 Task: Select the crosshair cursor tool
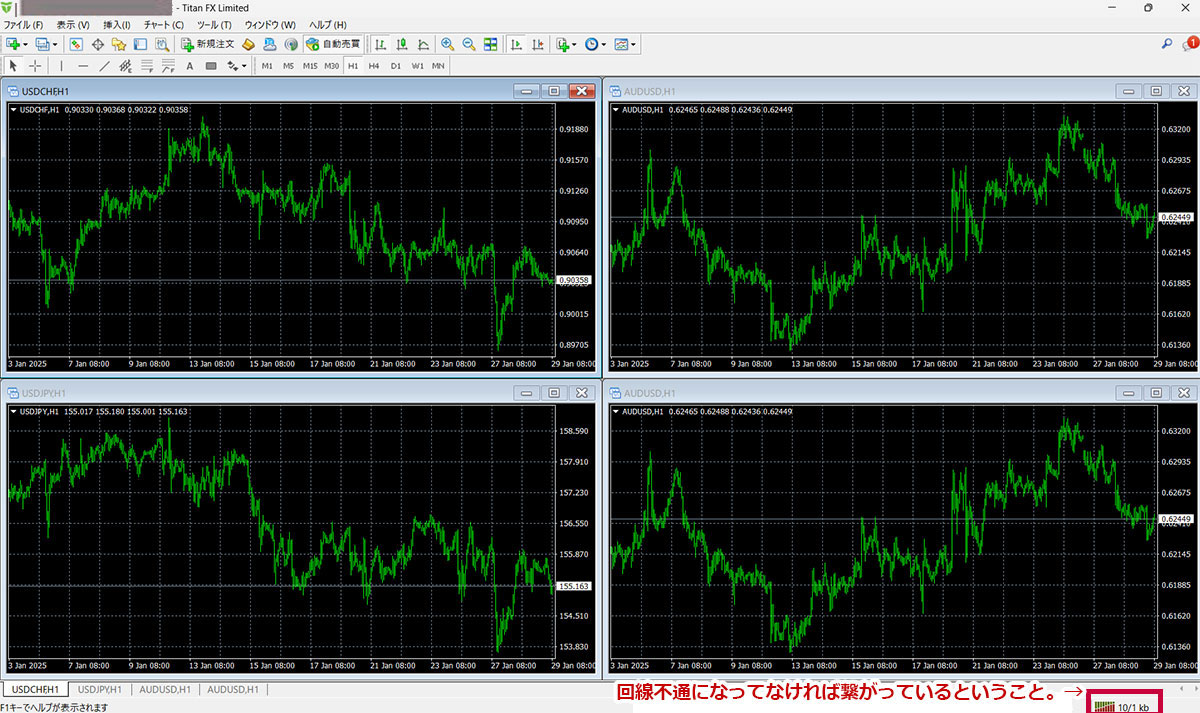coord(36,66)
